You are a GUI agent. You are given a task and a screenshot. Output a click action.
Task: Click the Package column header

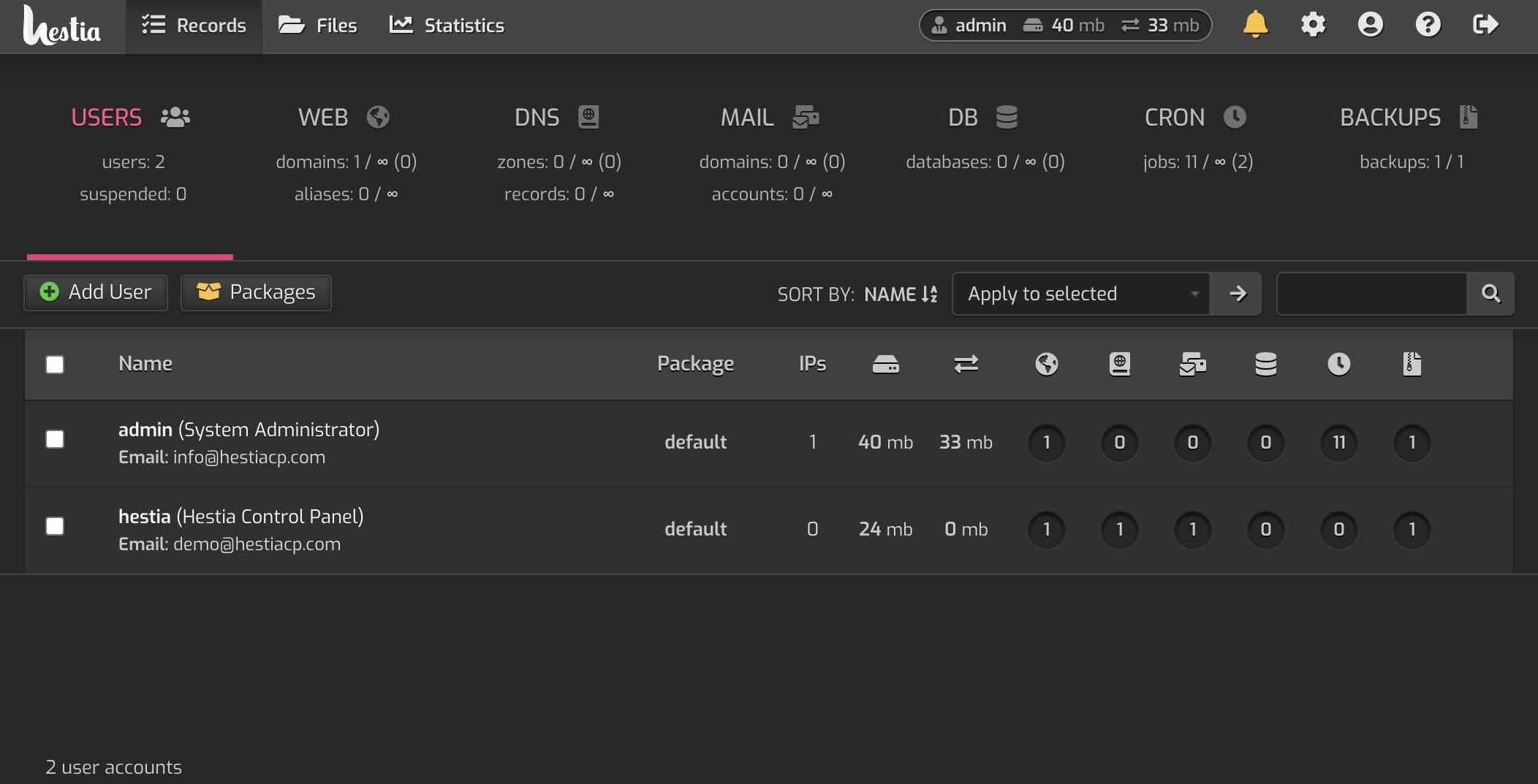pyautogui.click(x=695, y=364)
